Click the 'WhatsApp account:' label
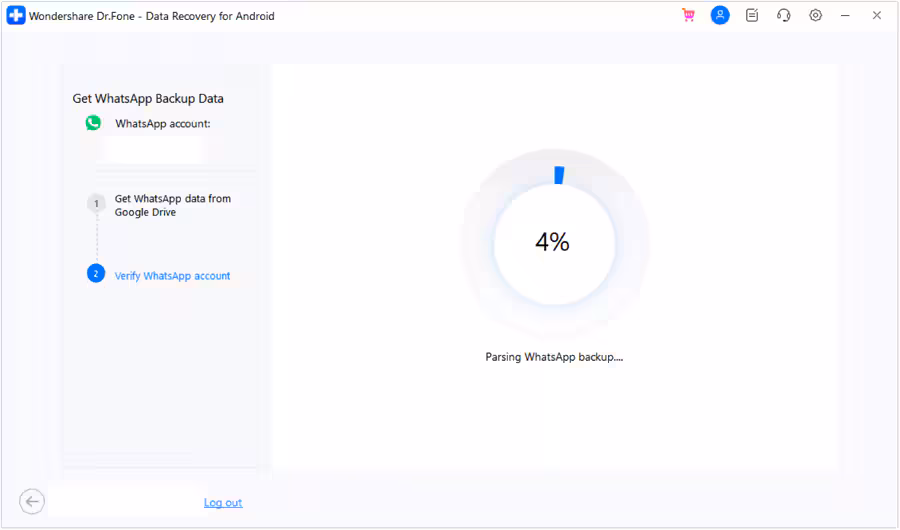This screenshot has width=900, height=530. pos(163,124)
